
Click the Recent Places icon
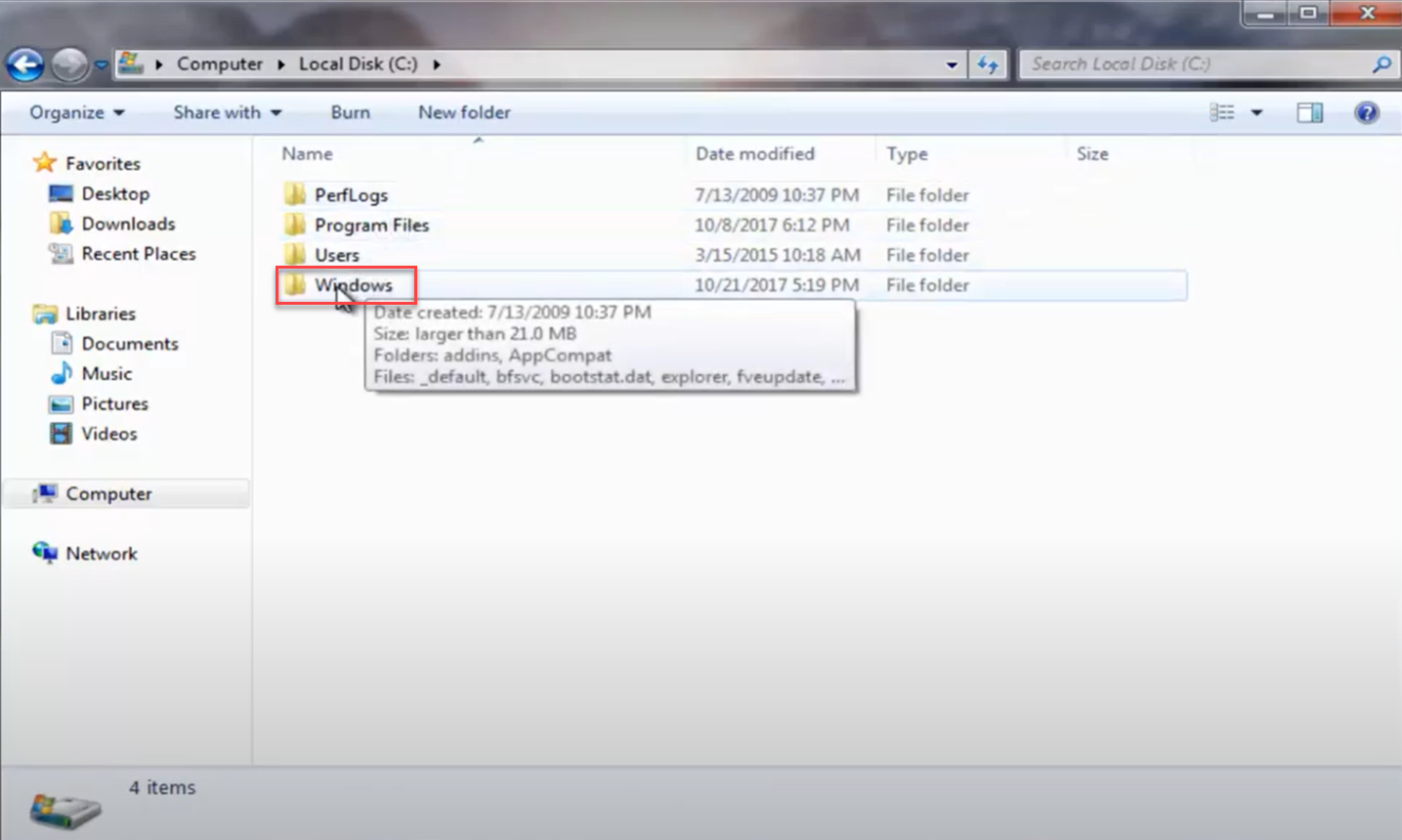coord(61,254)
